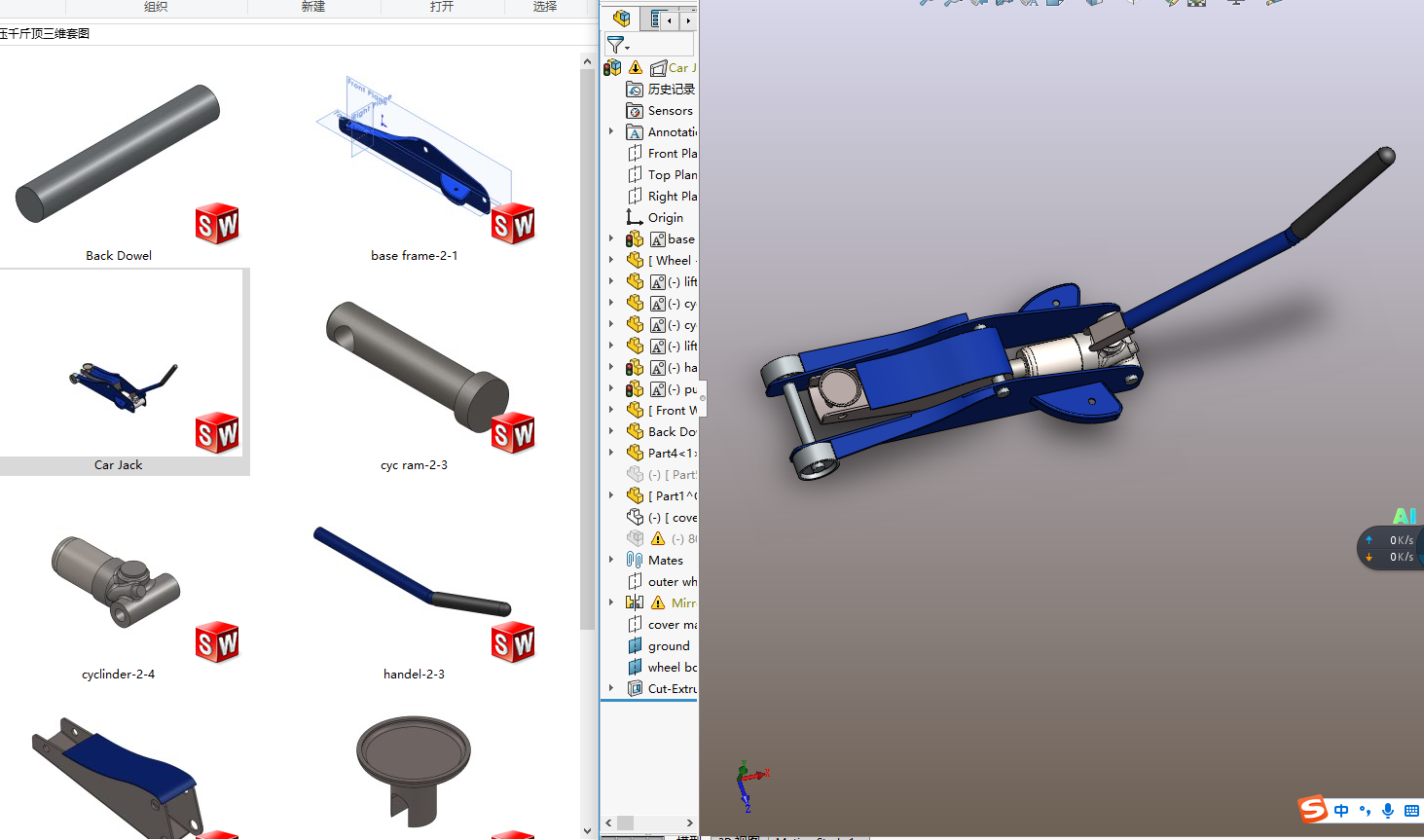The width and height of the screenshot is (1424, 840).
Task: Select the [ Wheel component
Action: (662, 261)
